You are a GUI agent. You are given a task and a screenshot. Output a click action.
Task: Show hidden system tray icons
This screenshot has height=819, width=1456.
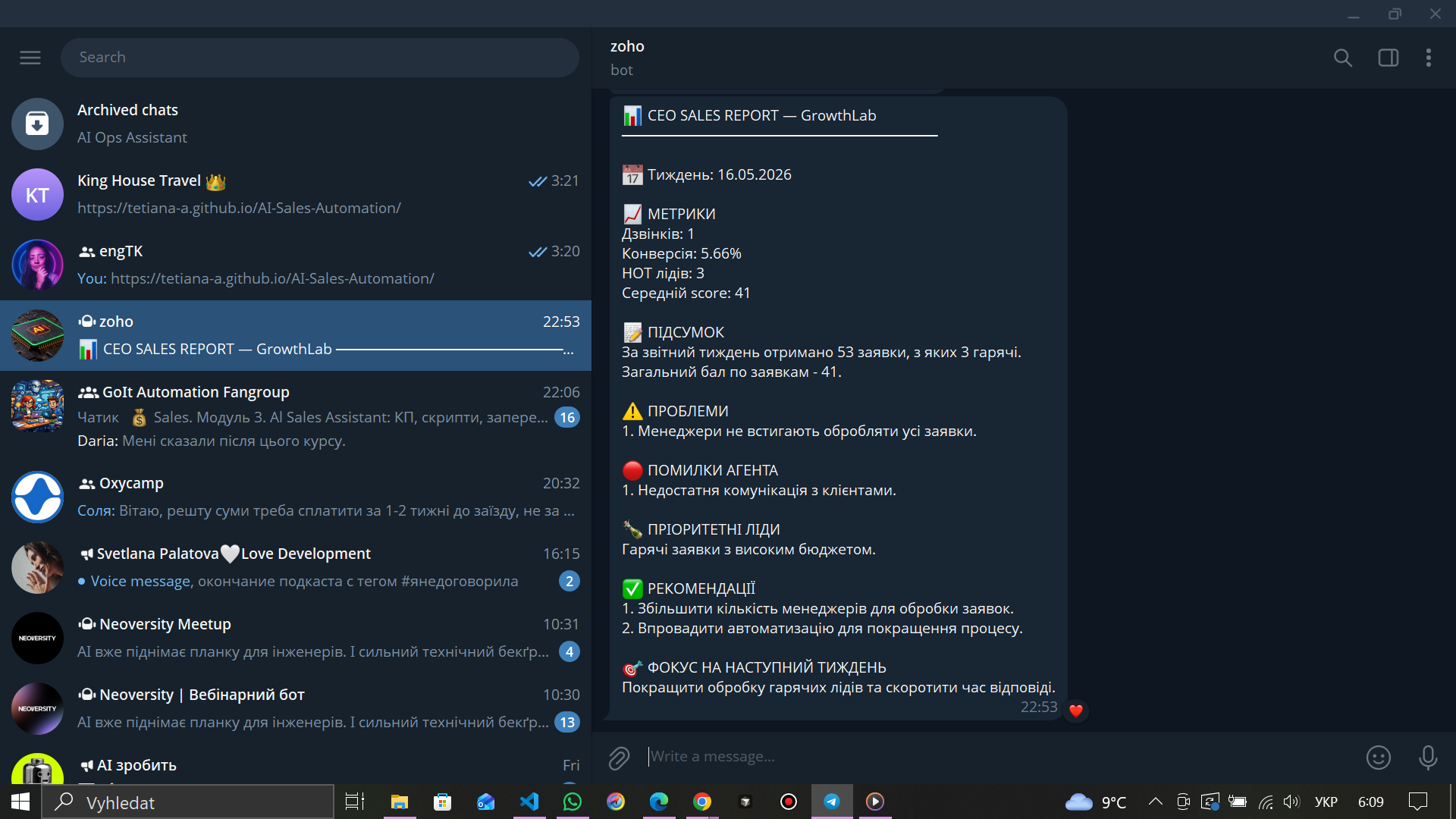[x=1156, y=802]
